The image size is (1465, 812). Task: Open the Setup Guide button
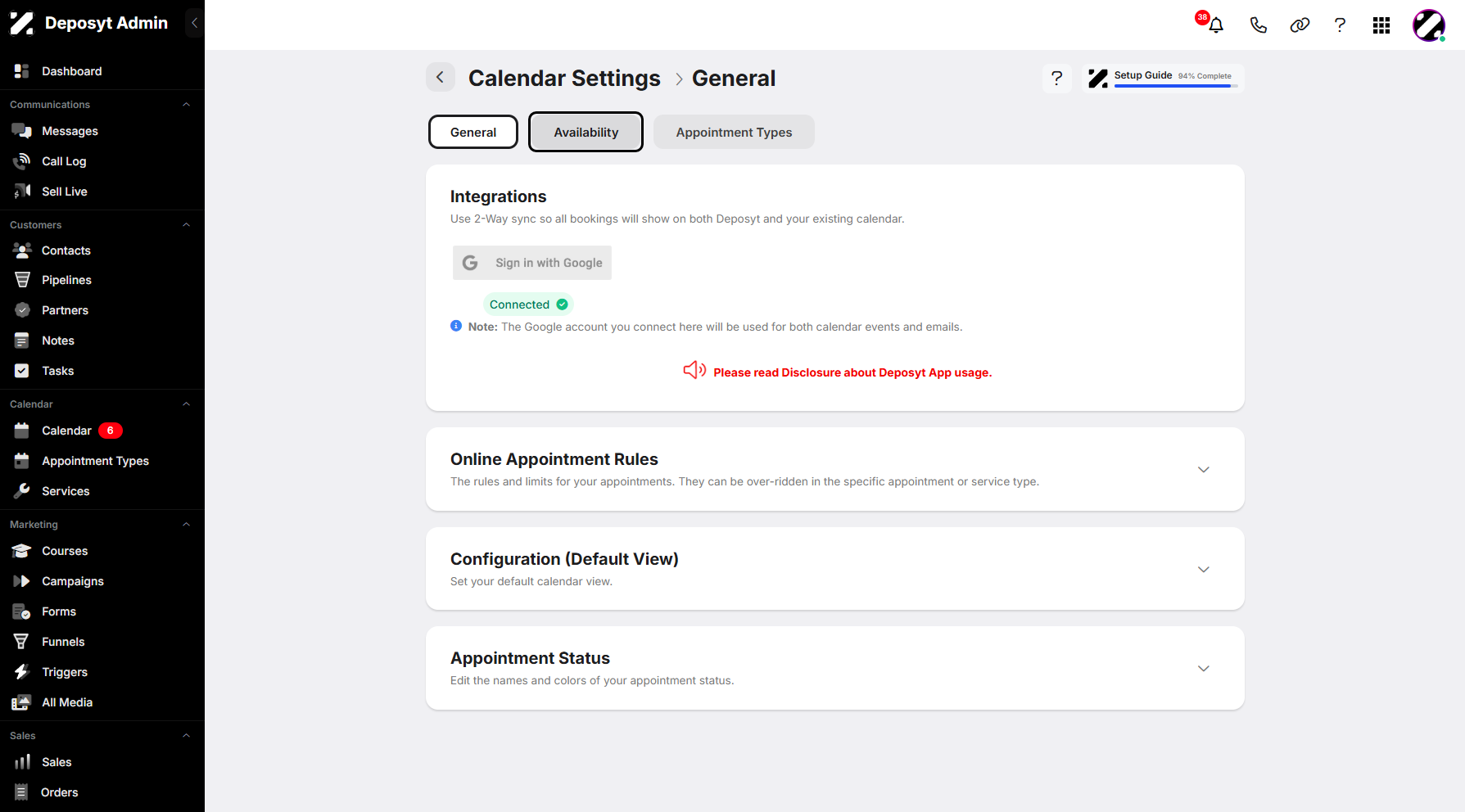pyautogui.click(x=1163, y=78)
